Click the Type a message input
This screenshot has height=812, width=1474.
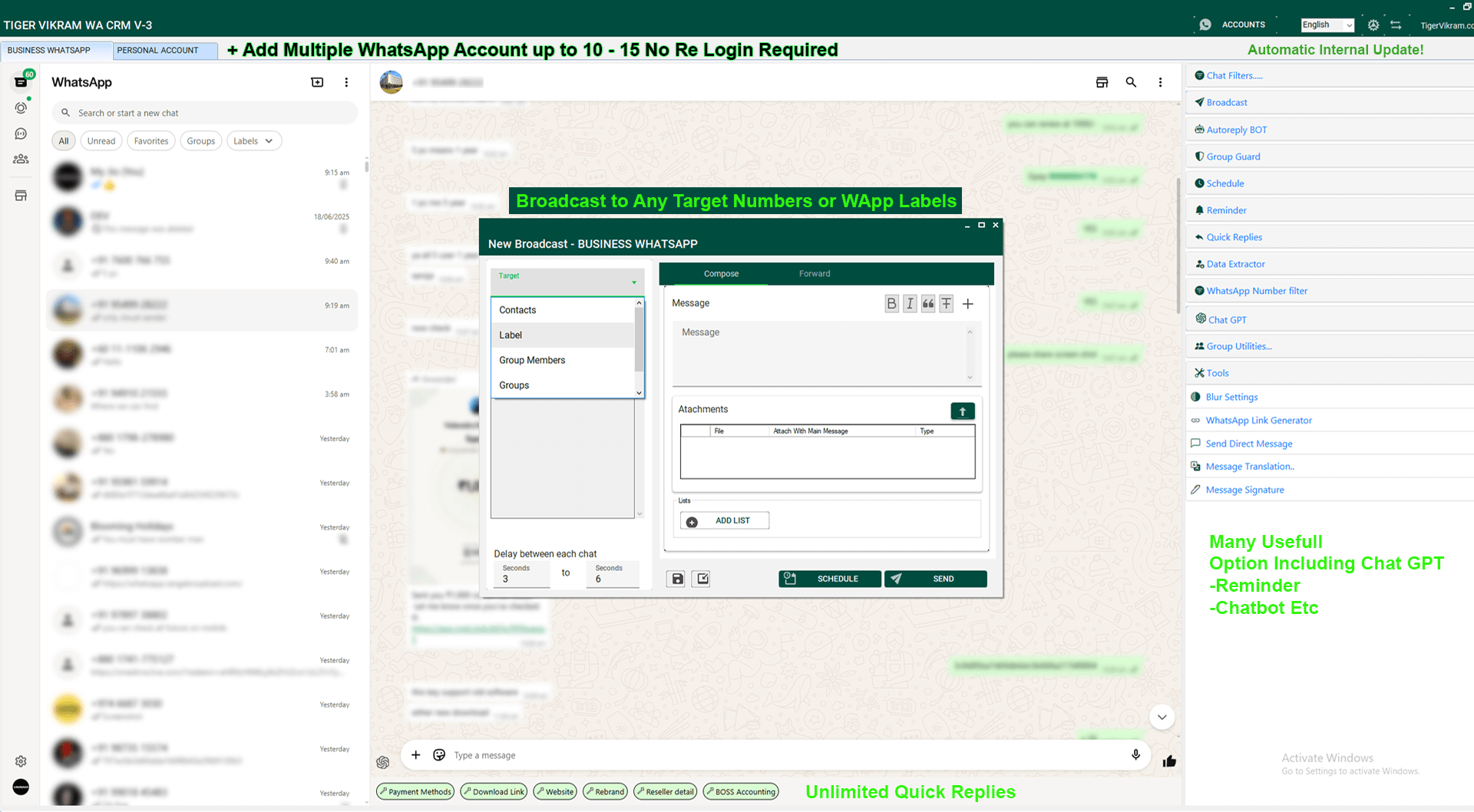click(787, 755)
